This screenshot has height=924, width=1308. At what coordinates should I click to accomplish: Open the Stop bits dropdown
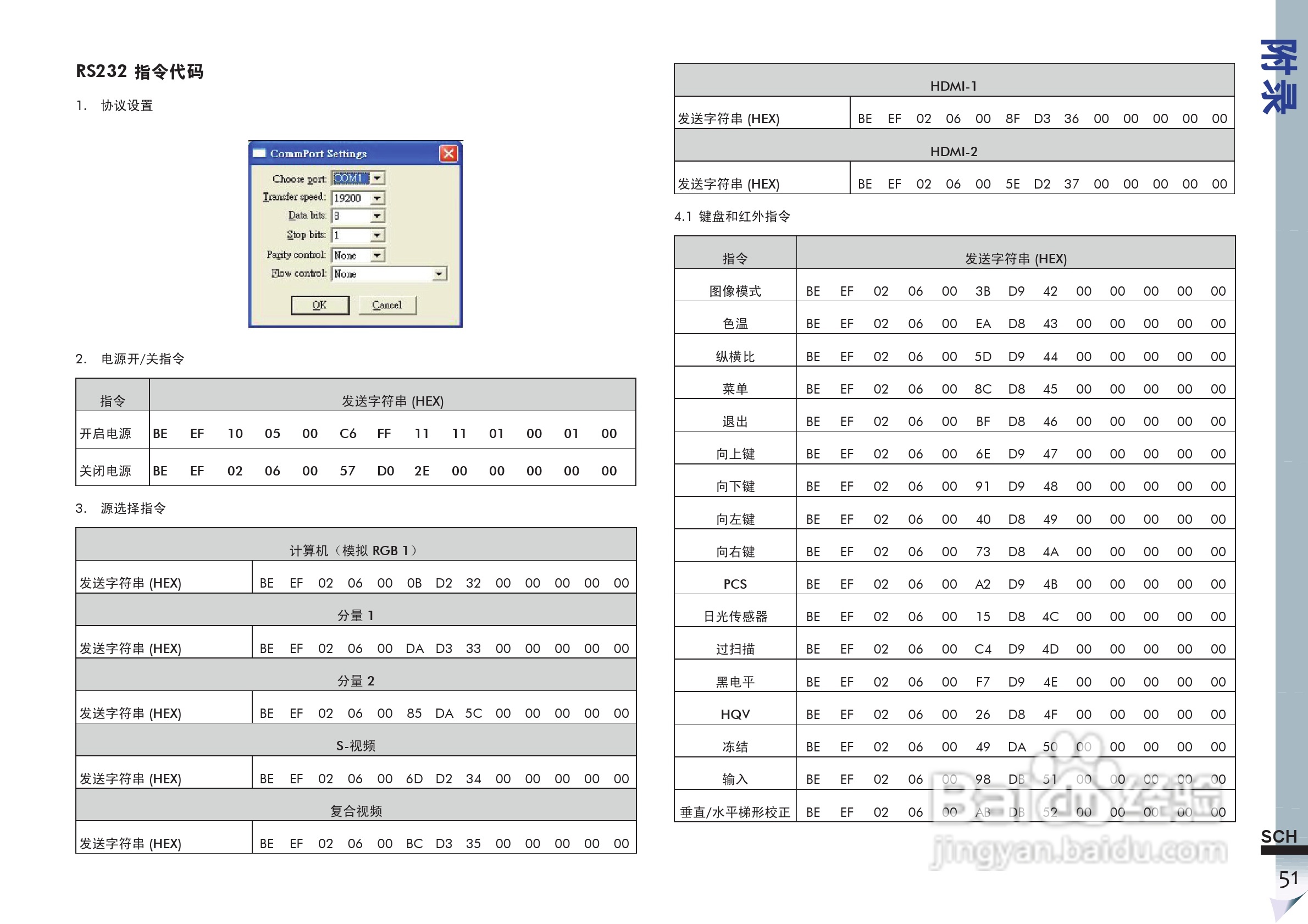tap(377, 235)
